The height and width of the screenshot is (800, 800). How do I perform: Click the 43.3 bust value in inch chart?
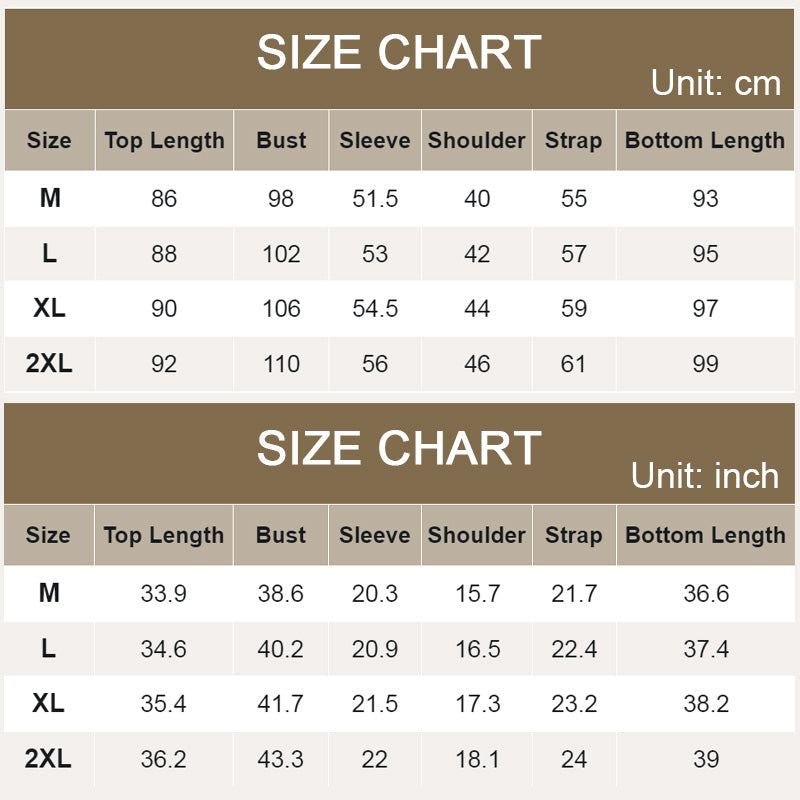click(281, 759)
